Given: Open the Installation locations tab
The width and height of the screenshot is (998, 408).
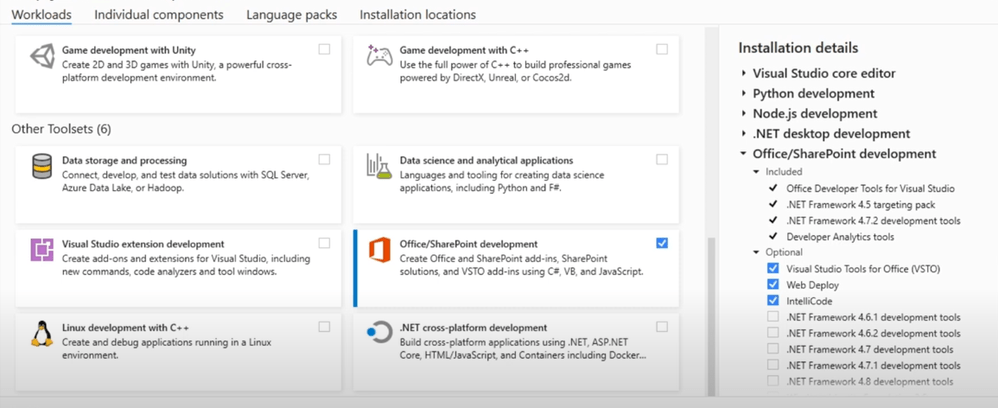Looking at the screenshot, I should click(418, 14).
